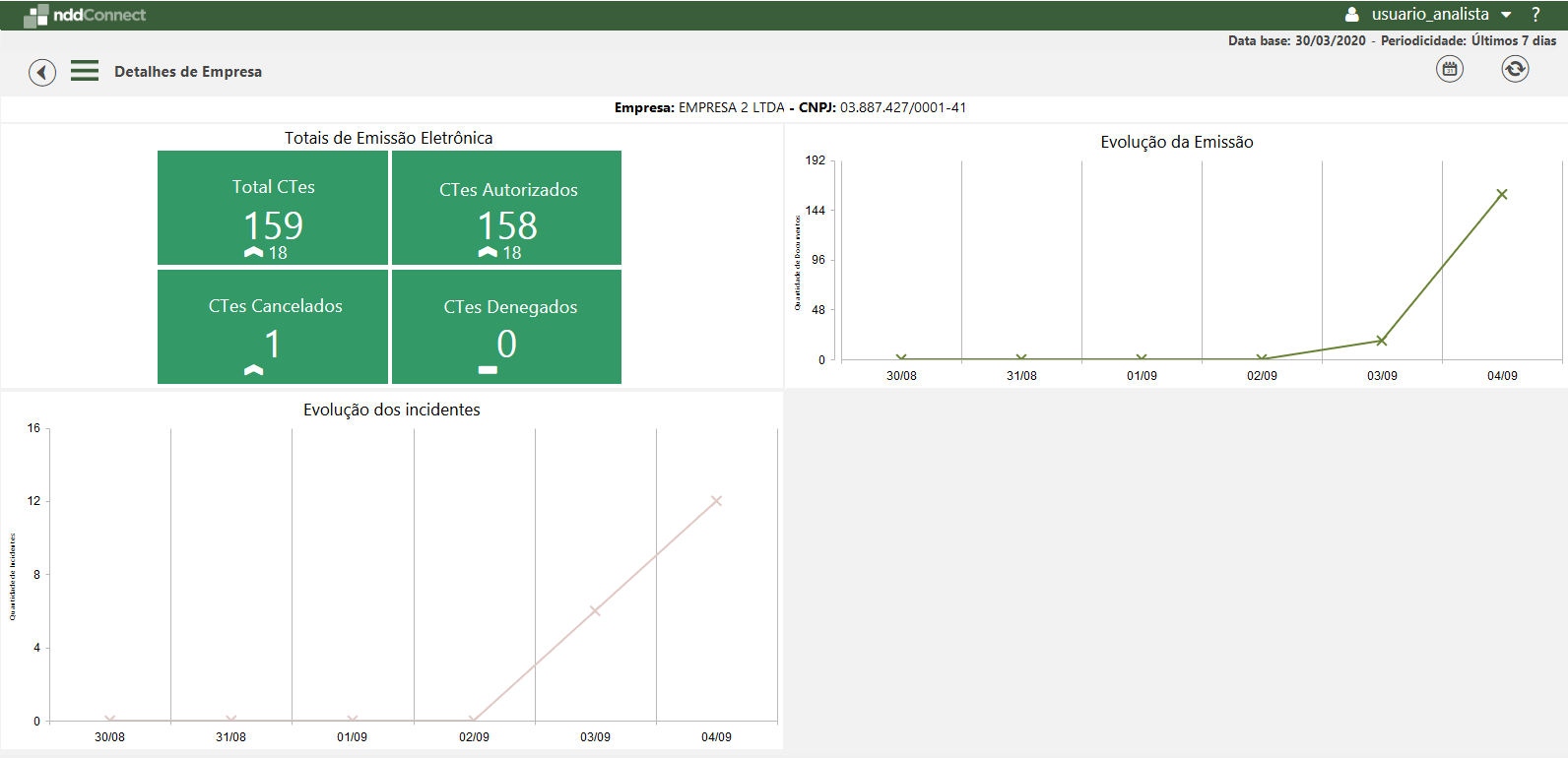The height and width of the screenshot is (758, 1568).
Task: Click the refresh data icon
Action: (1514, 69)
